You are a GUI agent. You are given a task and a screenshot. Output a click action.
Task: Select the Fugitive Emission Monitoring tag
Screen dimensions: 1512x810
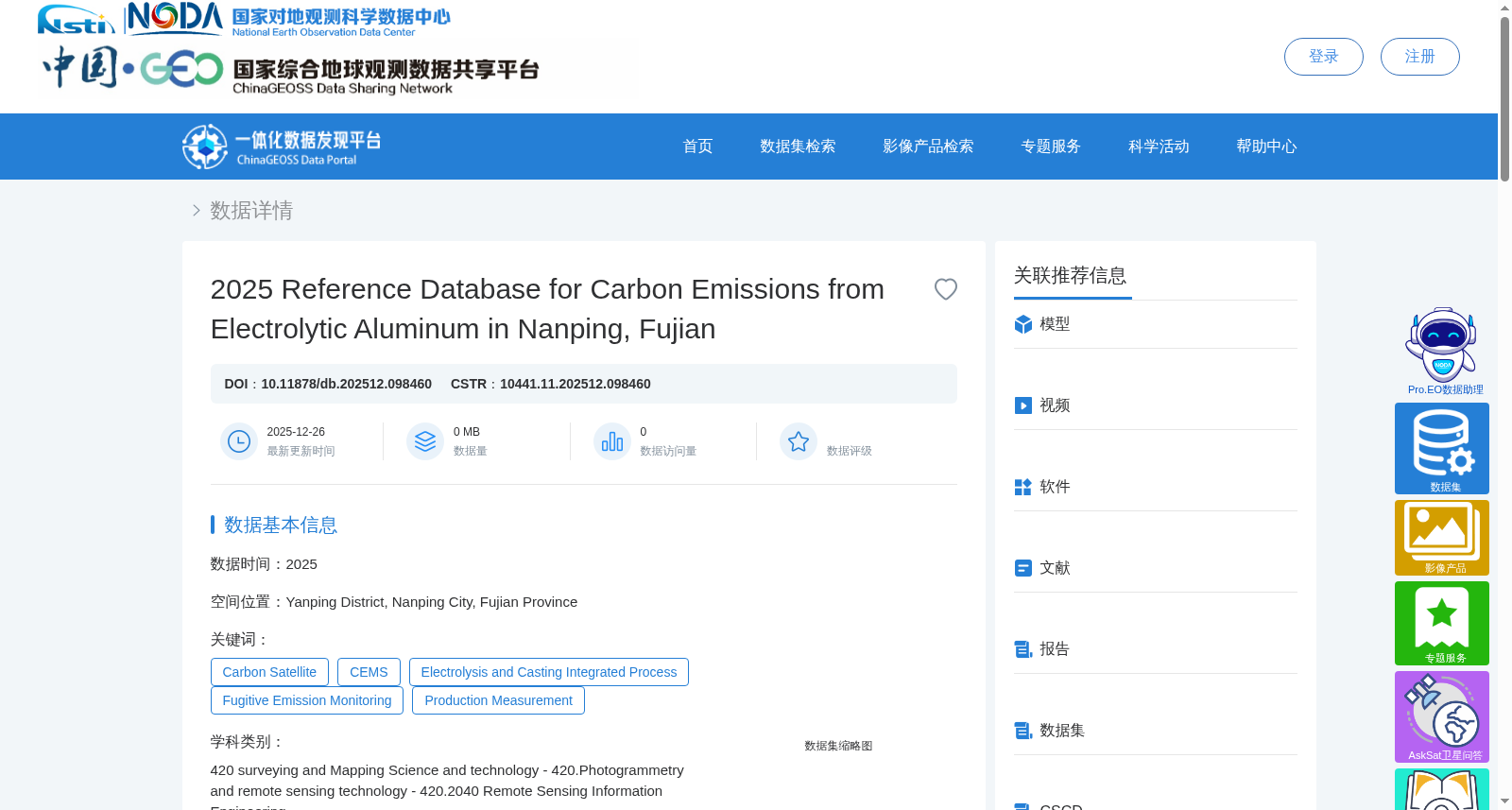[307, 700]
